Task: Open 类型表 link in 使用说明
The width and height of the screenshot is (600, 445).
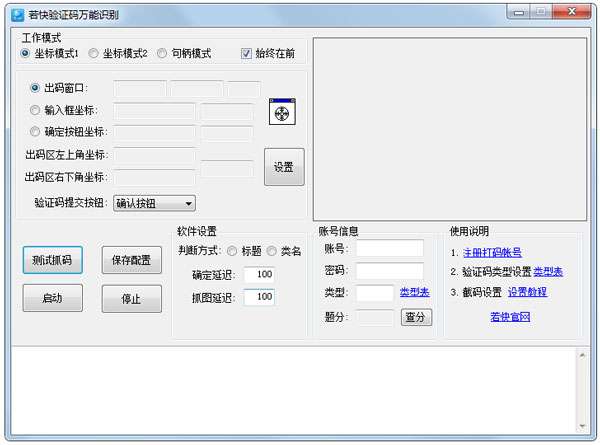Action: [548, 272]
